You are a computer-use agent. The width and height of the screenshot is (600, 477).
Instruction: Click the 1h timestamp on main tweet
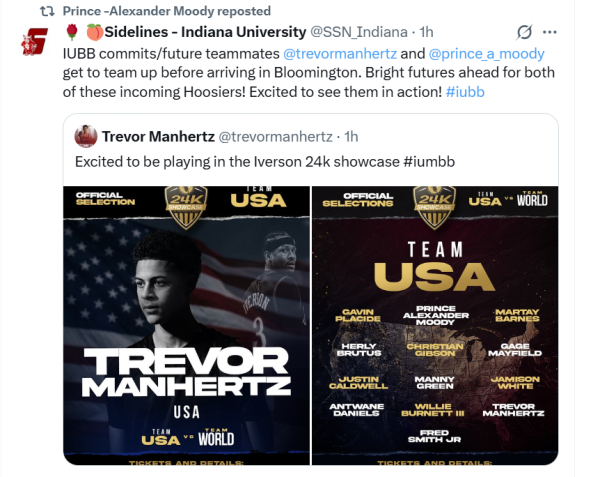[x=426, y=32]
